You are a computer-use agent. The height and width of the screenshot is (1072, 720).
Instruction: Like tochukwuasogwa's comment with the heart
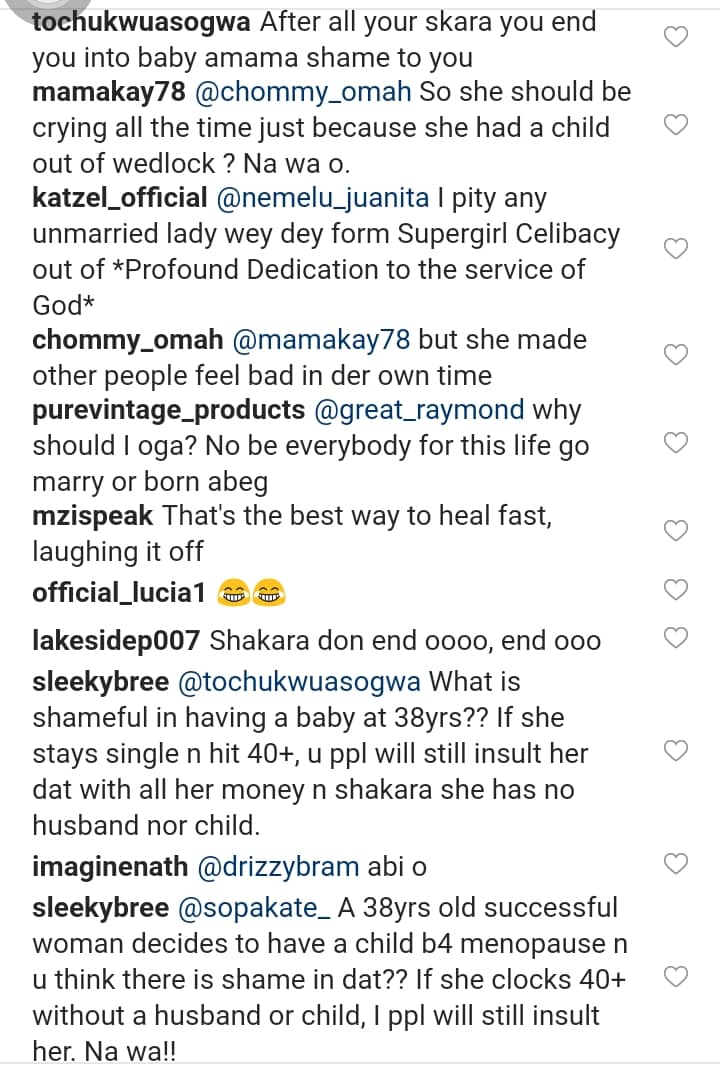pyautogui.click(x=677, y=38)
